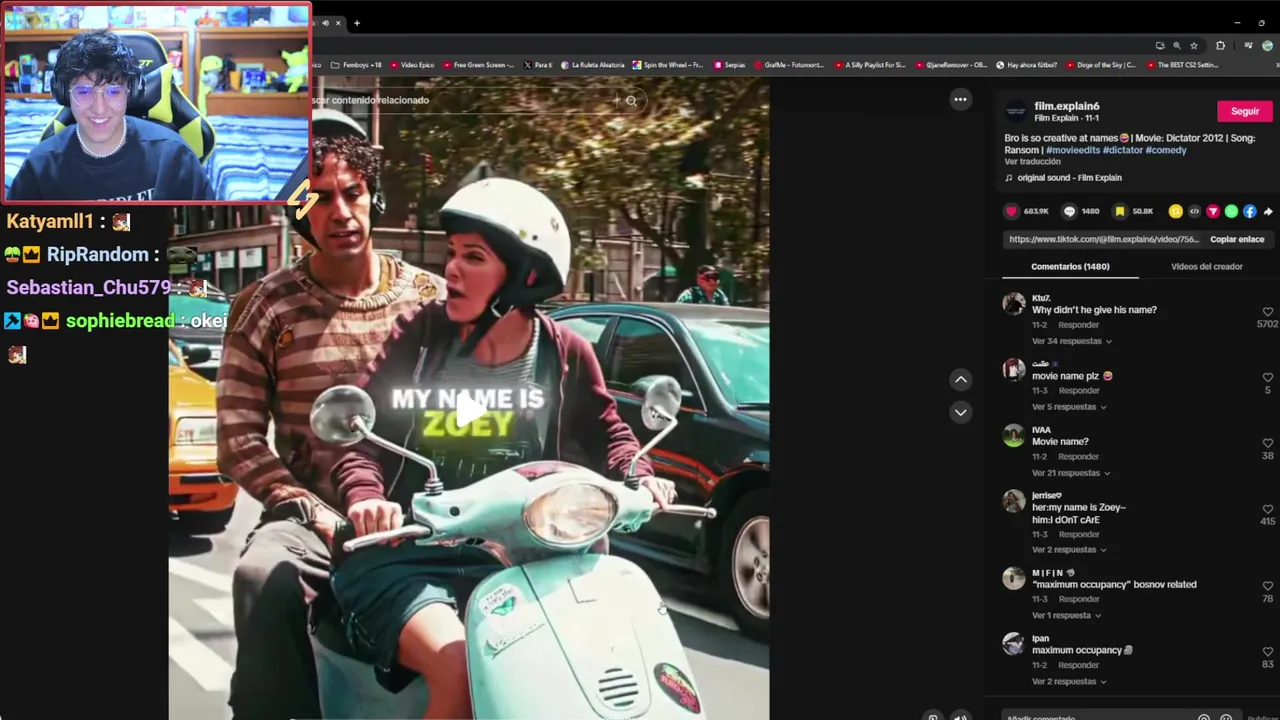Go to the previous video with the up arrow

[961, 379]
